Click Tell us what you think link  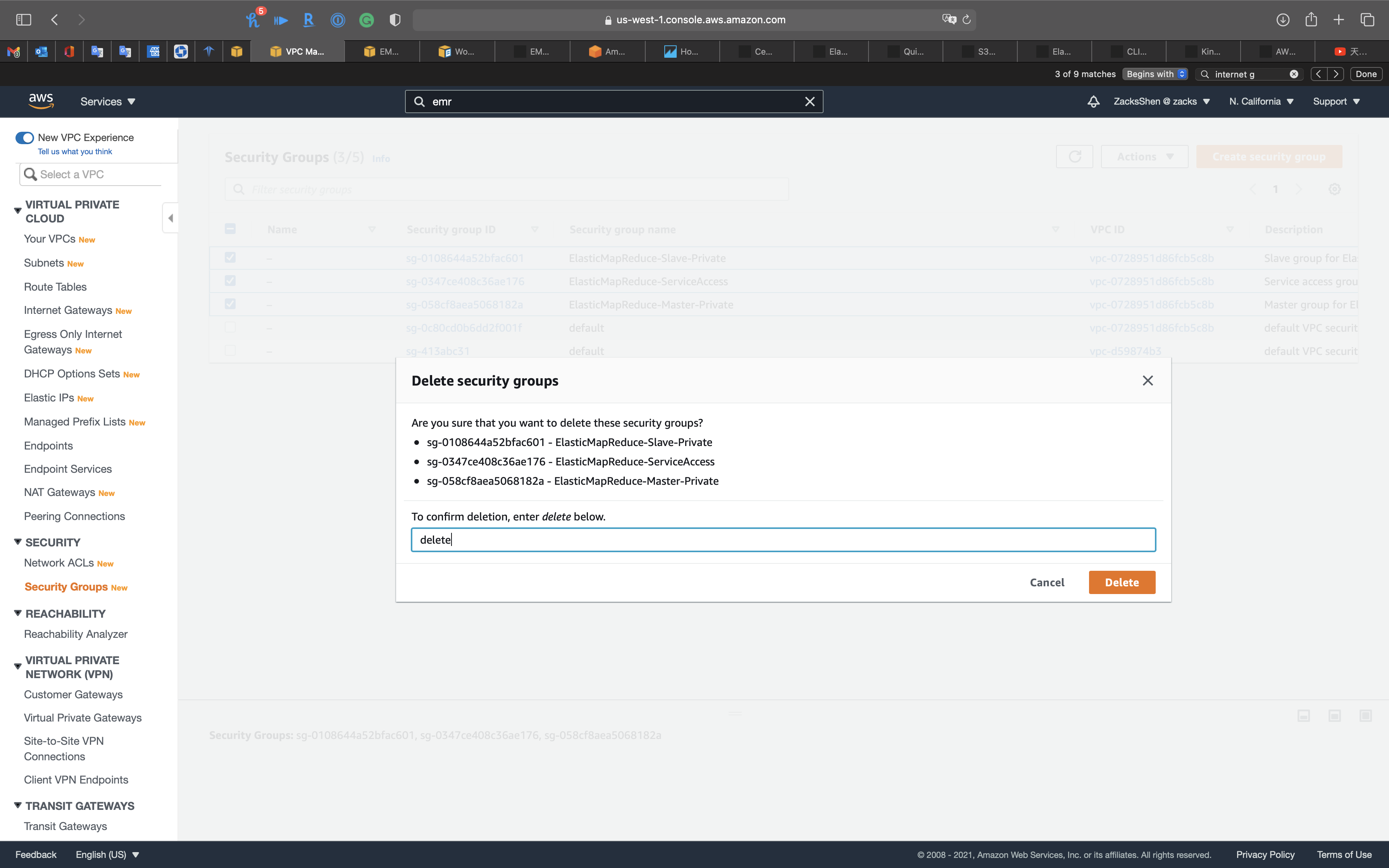click(x=75, y=152)
